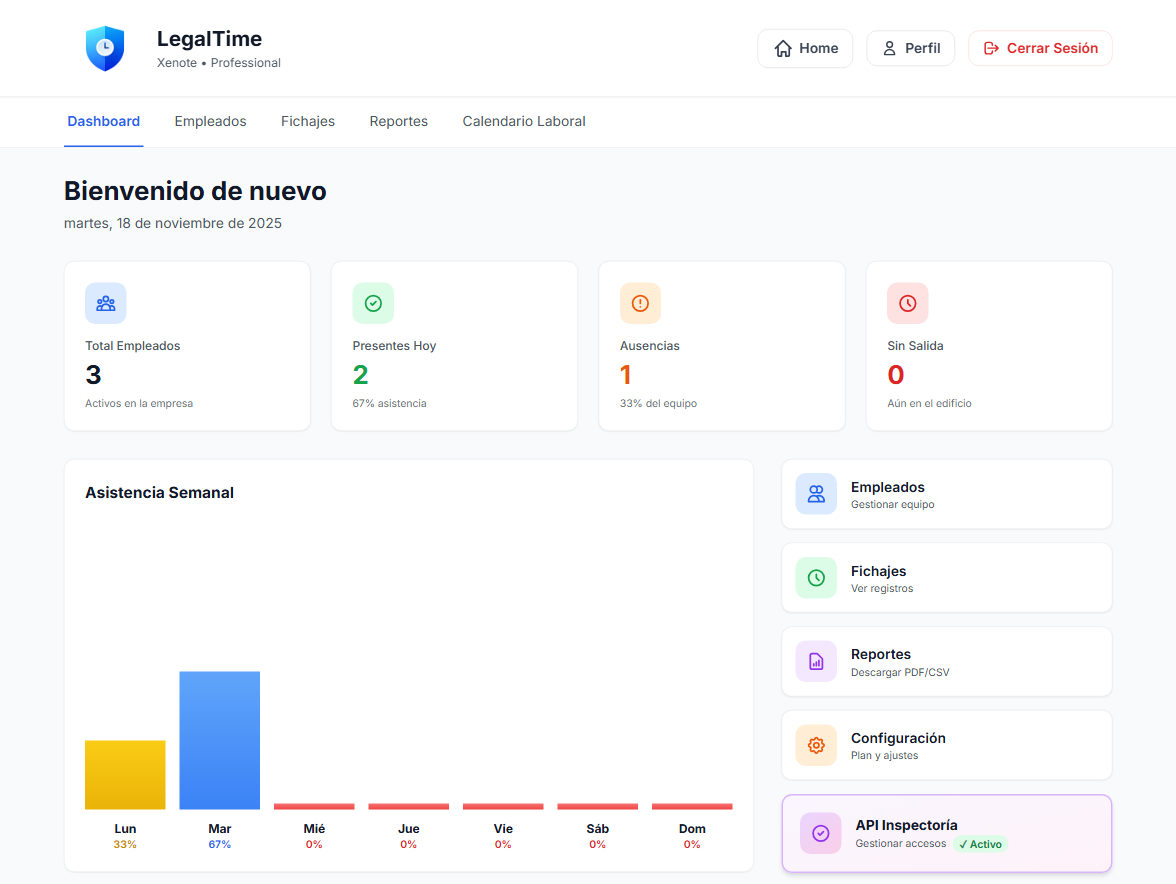The width and height of the screenshot is (1176, 884).
Task: Click the Empleados quick-link users icon
Action: [816, 494]
